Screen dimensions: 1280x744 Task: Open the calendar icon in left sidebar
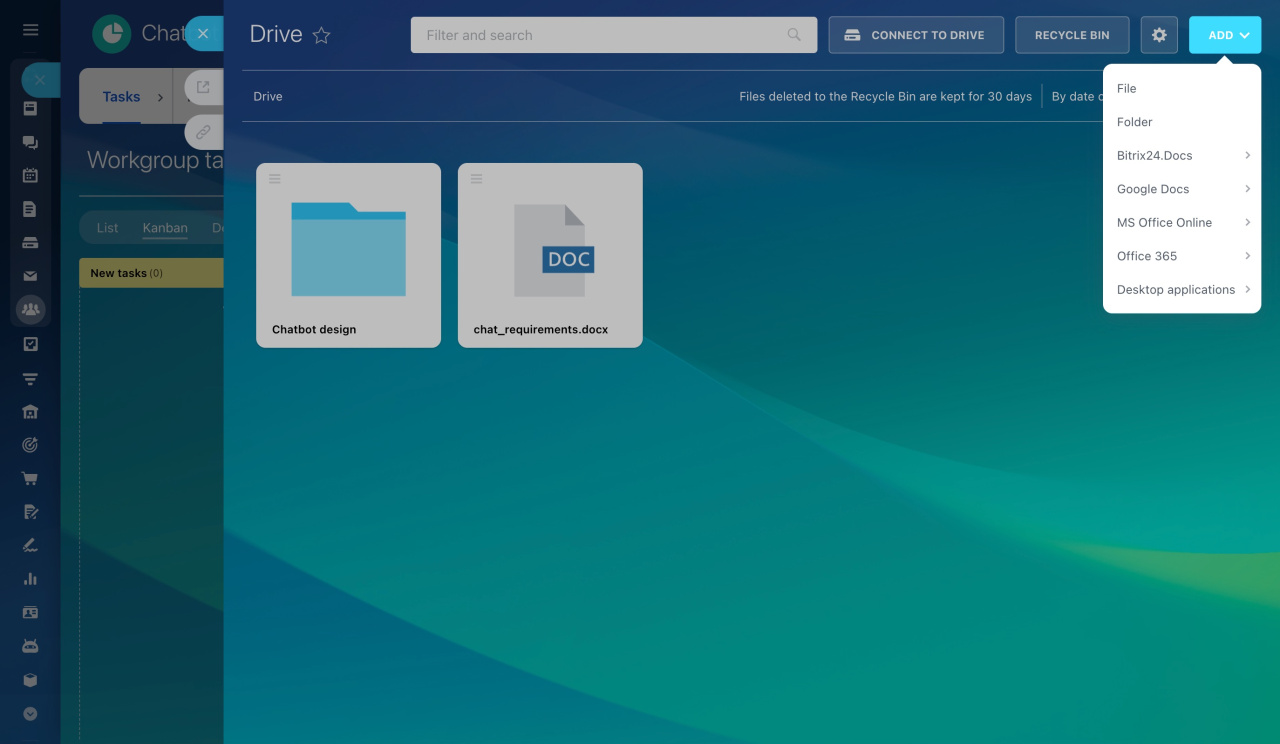(x=30, y=175)
